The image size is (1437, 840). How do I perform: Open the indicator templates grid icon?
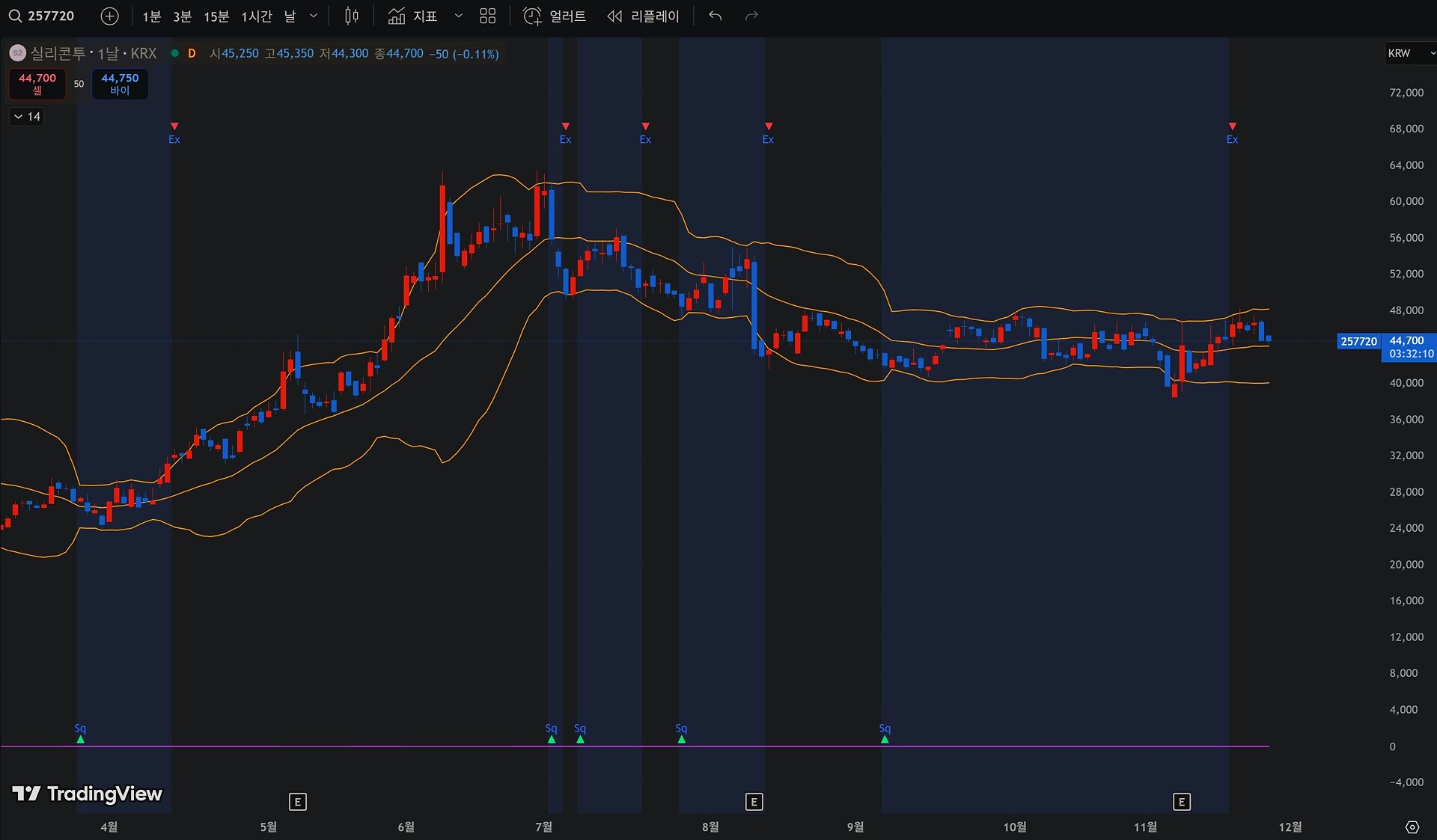pos(488,16)
